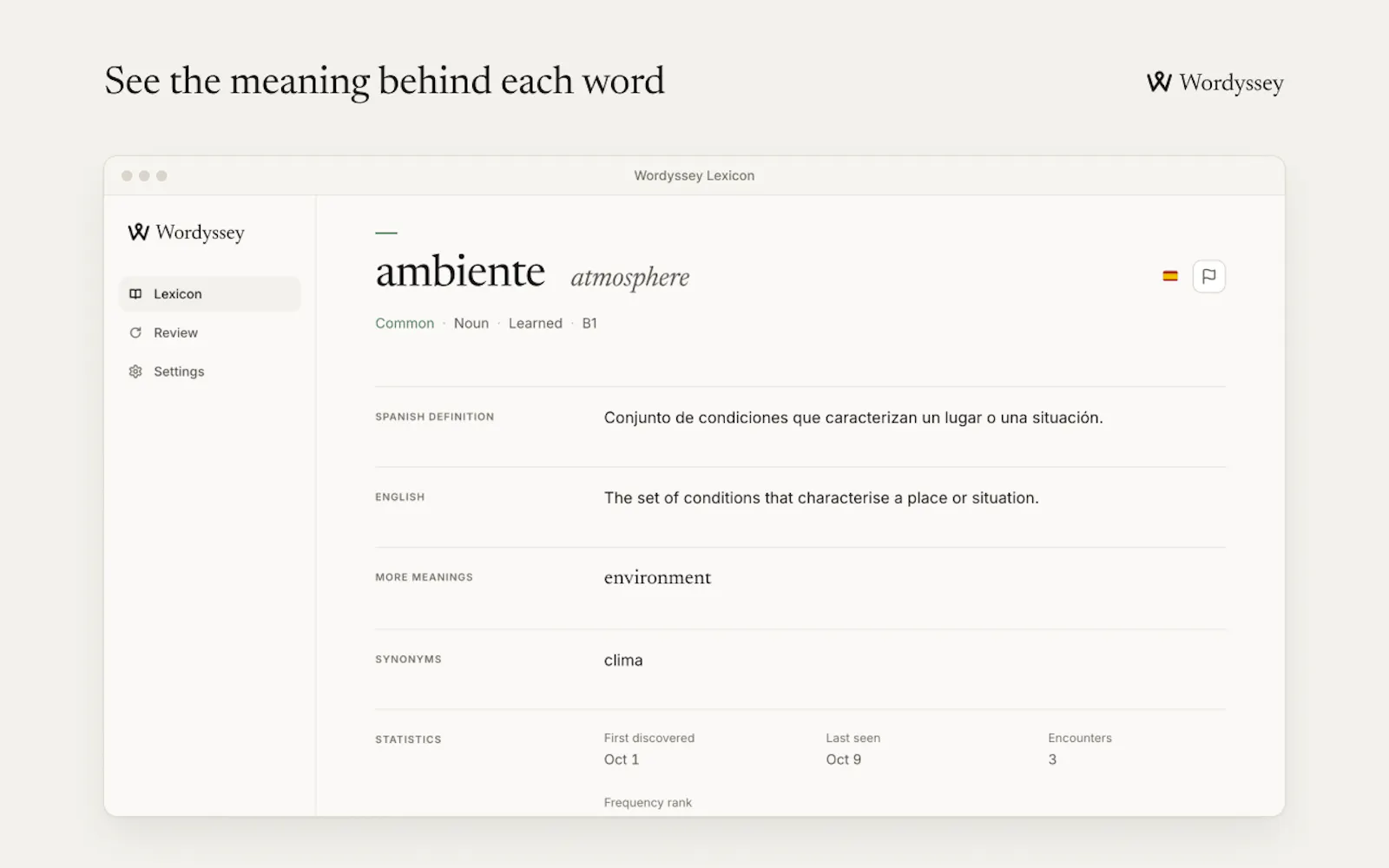Image resolution: width=1389 pixels, height=868 pixels.
Task: Click the 'SPANISH DEFINITION' label
Action: (x=435, y=417)
